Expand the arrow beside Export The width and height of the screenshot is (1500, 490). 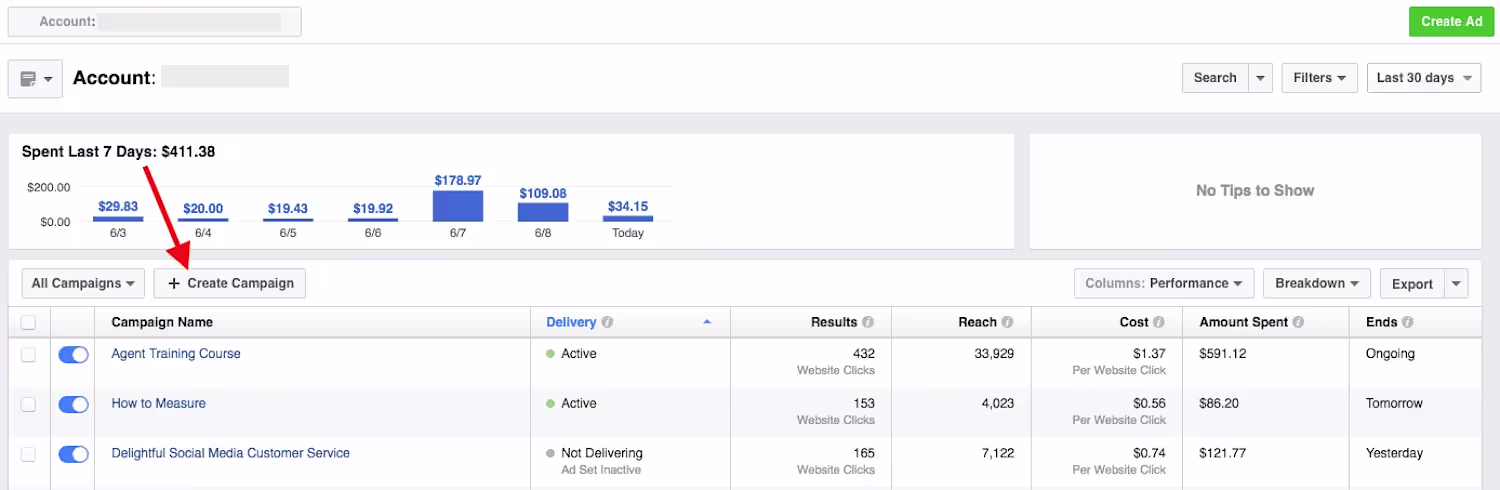1456,284
